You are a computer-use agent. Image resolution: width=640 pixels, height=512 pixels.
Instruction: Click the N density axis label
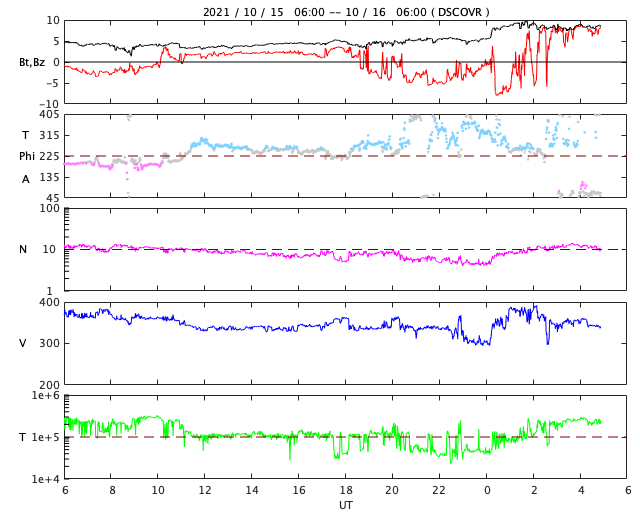(x=23, y=249)
